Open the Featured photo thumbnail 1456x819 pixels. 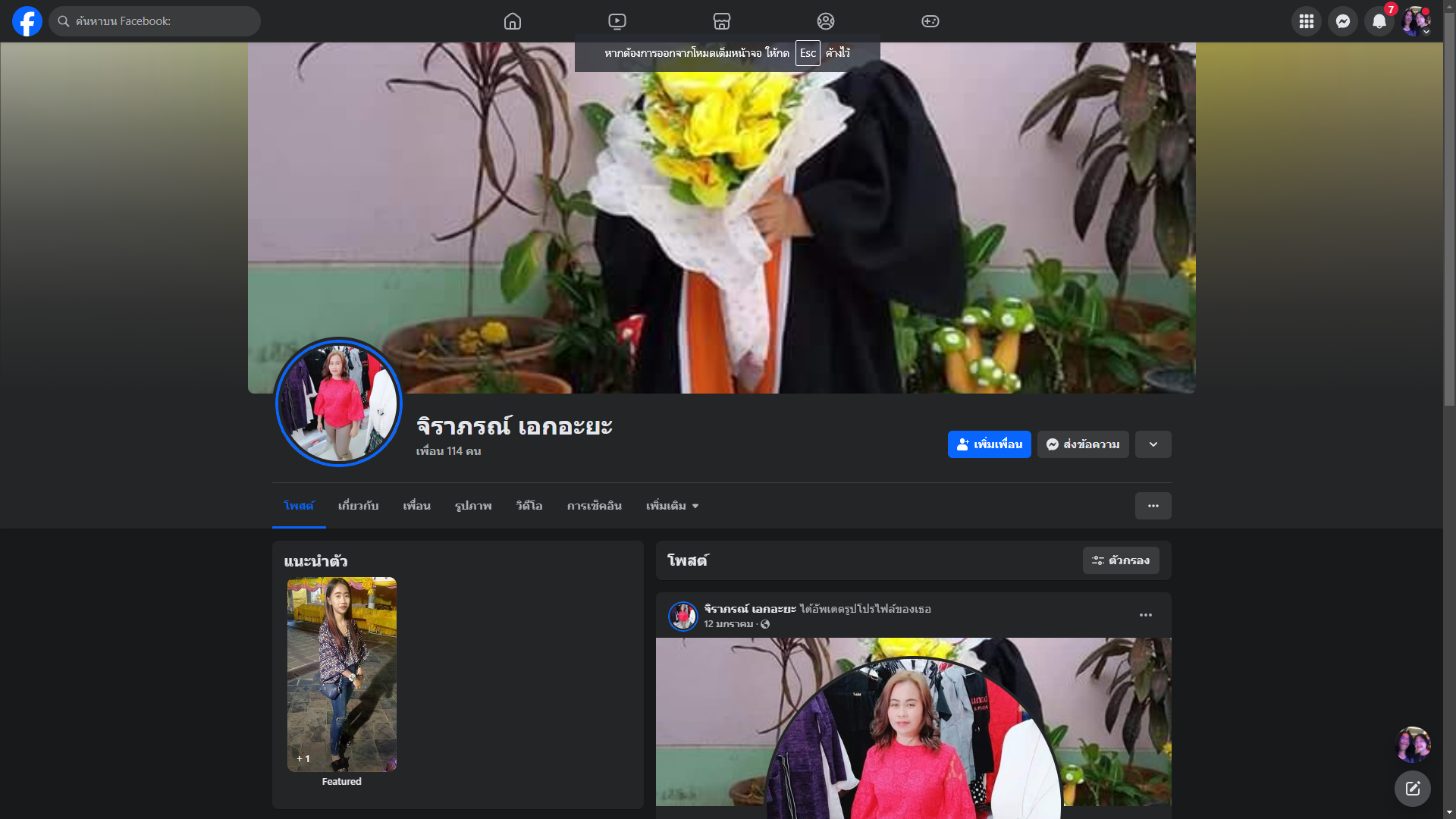click(x=342, y=674)
